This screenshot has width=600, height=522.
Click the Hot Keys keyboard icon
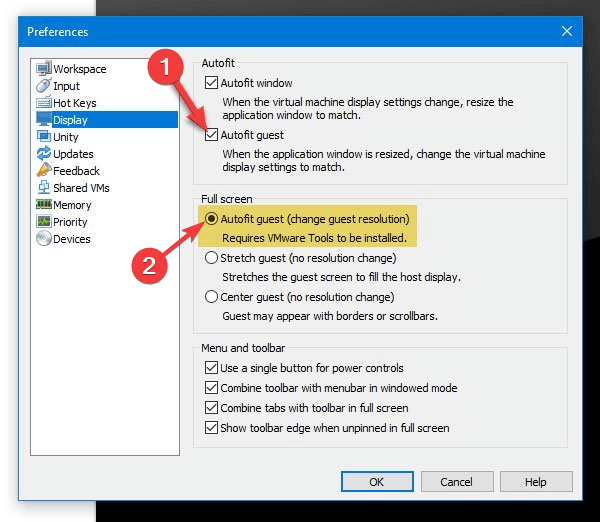click(x=44, y=103)
